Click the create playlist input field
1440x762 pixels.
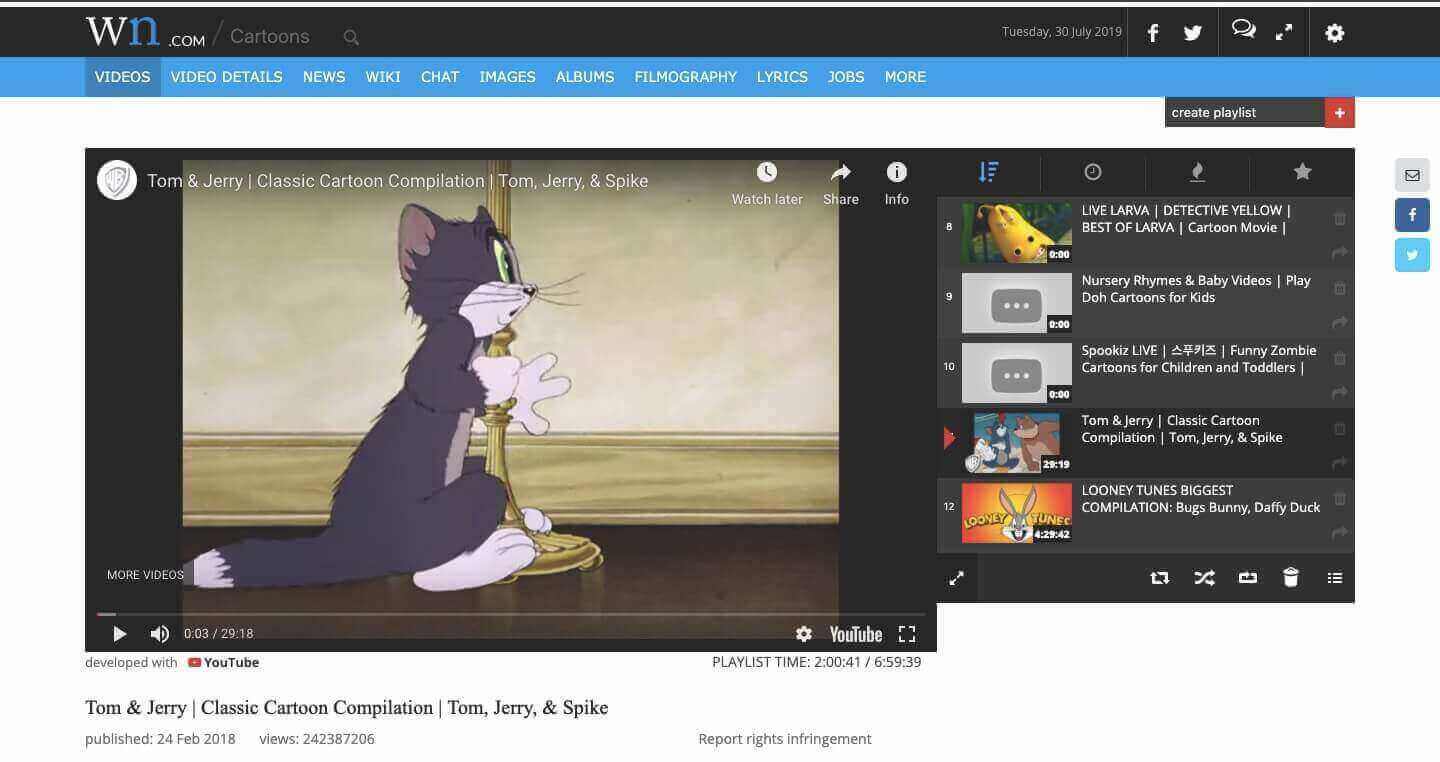click(1245, 112)
